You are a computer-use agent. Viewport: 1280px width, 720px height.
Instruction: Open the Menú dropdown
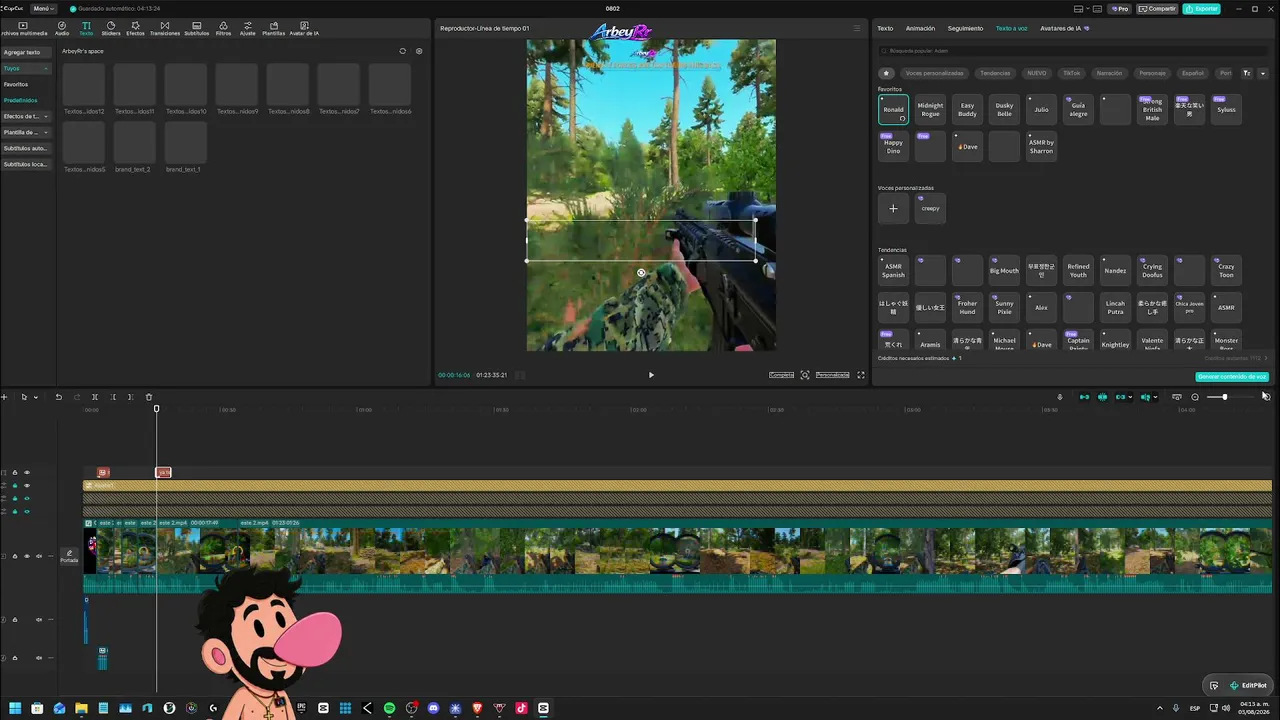[x=44, y=9]
